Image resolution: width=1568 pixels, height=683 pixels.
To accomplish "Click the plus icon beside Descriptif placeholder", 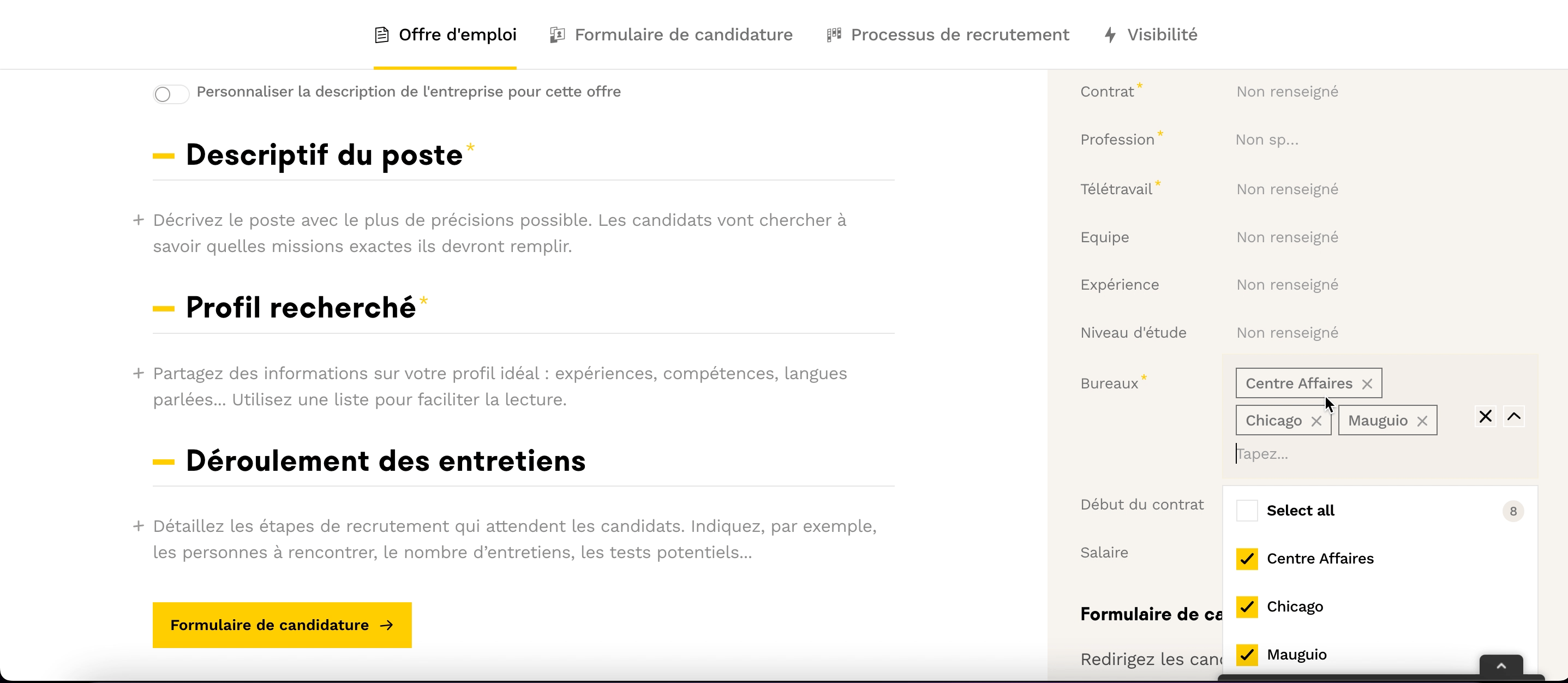I will click(139, 220).
